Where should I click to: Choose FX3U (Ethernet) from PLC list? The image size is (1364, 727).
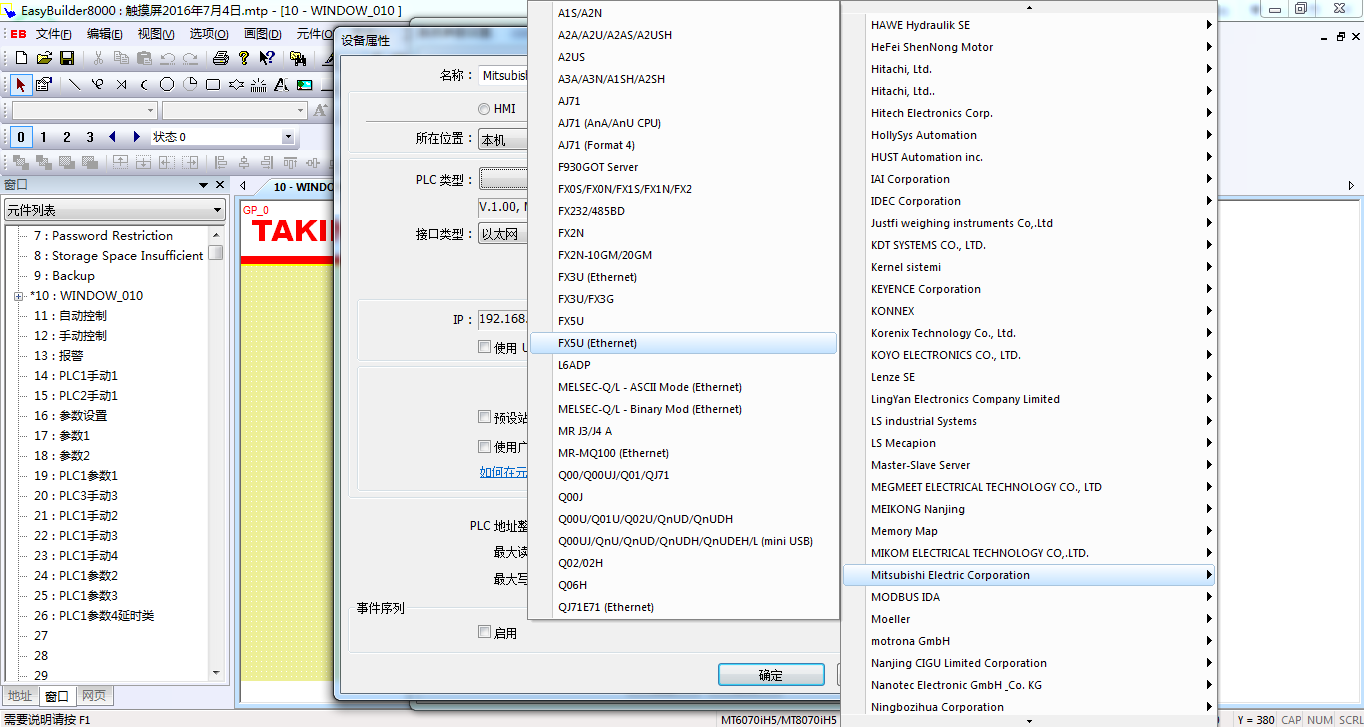coord(597,277)
